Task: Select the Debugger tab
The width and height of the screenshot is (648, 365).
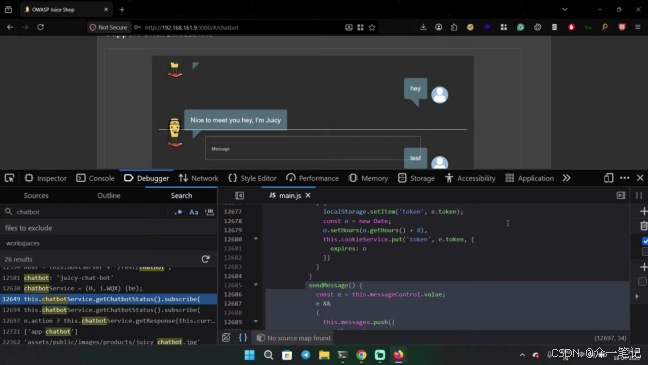Action: [x=146, y=178]
